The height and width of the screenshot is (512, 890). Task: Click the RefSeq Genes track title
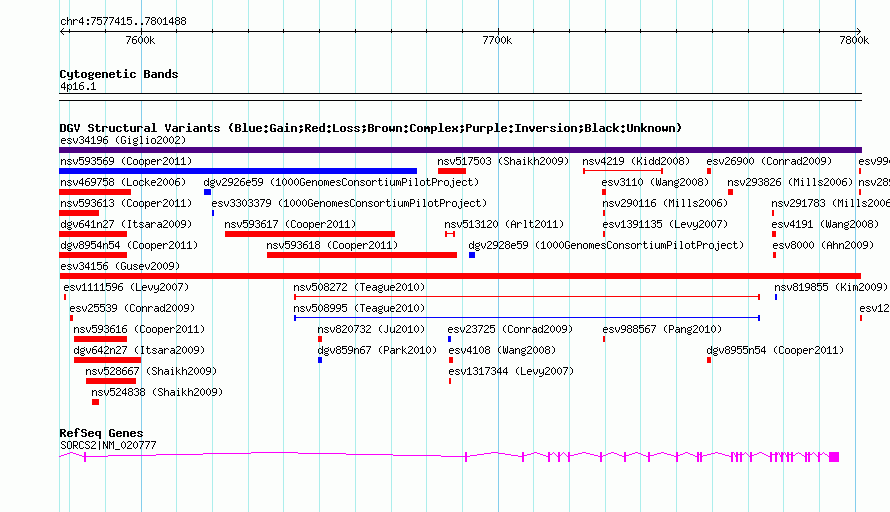101,433
